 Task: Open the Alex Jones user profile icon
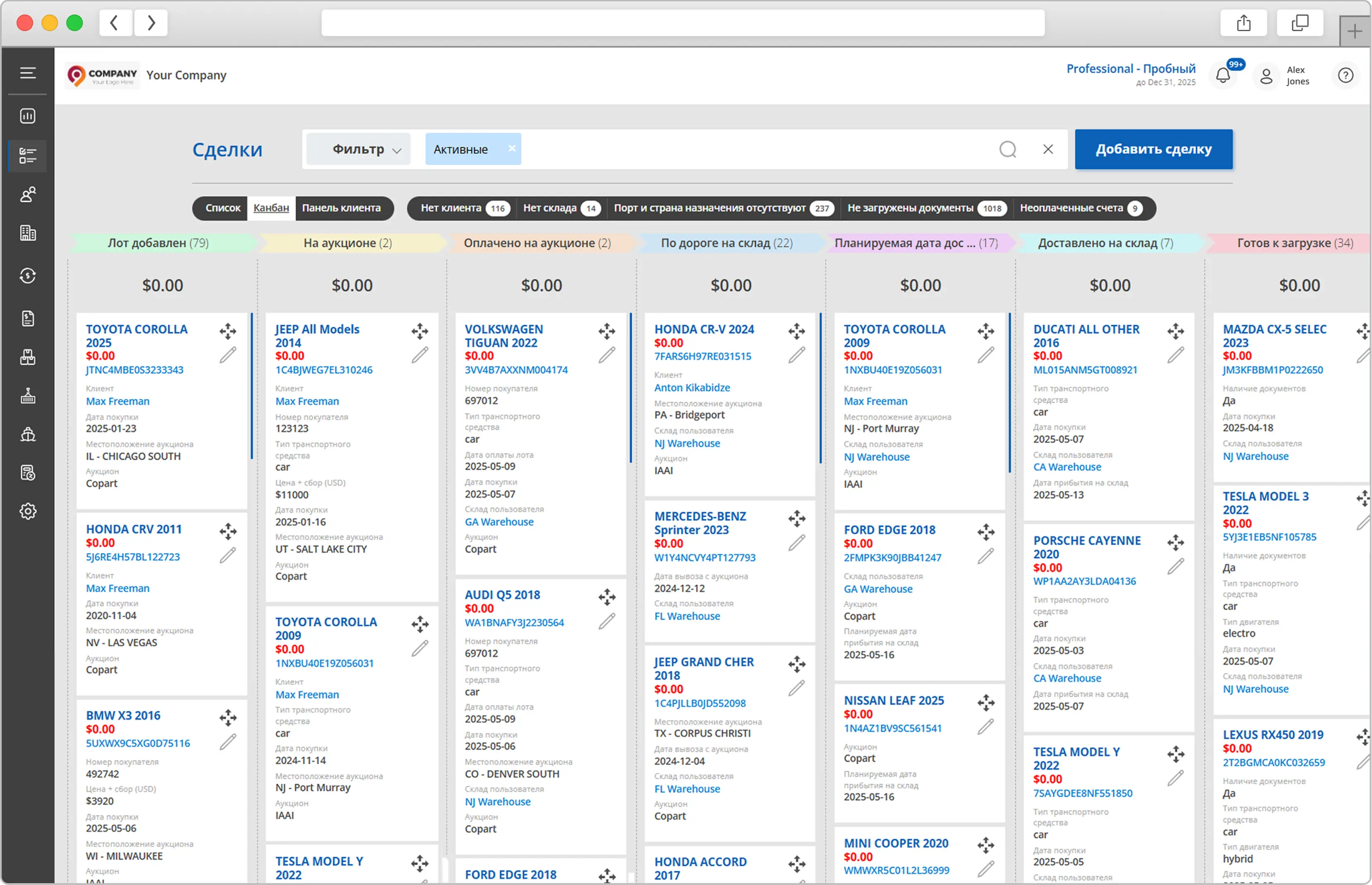click(x=1266, y=76)
